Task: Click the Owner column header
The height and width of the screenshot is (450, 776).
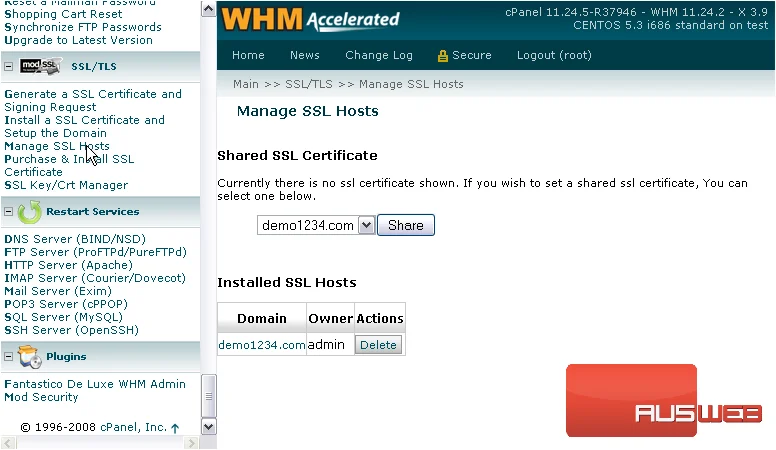Action: [x=331, y=318]
